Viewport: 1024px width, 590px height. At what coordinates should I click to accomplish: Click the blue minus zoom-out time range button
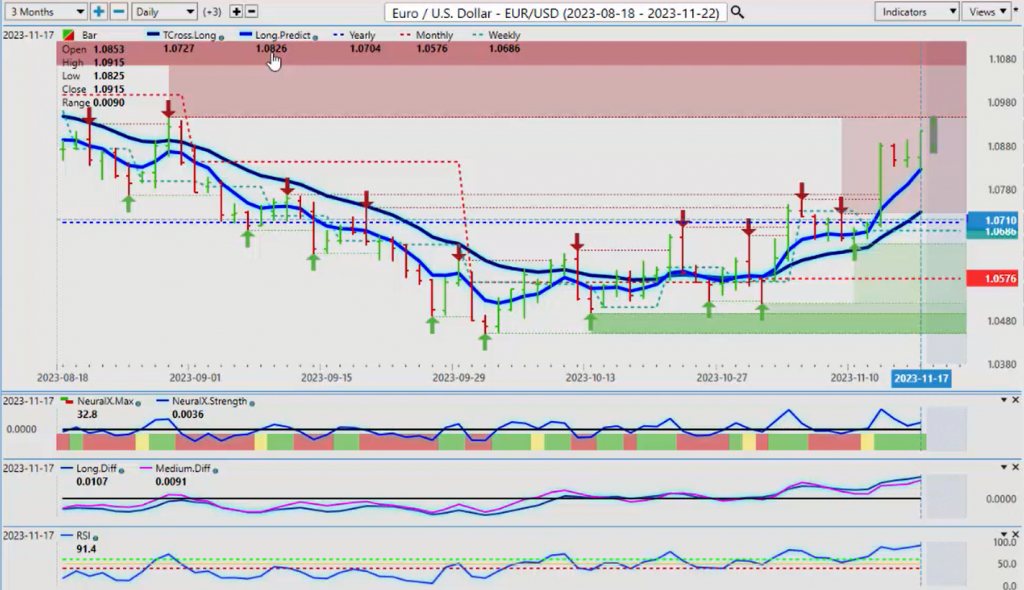pyautogui.click(x=118, y=11)
